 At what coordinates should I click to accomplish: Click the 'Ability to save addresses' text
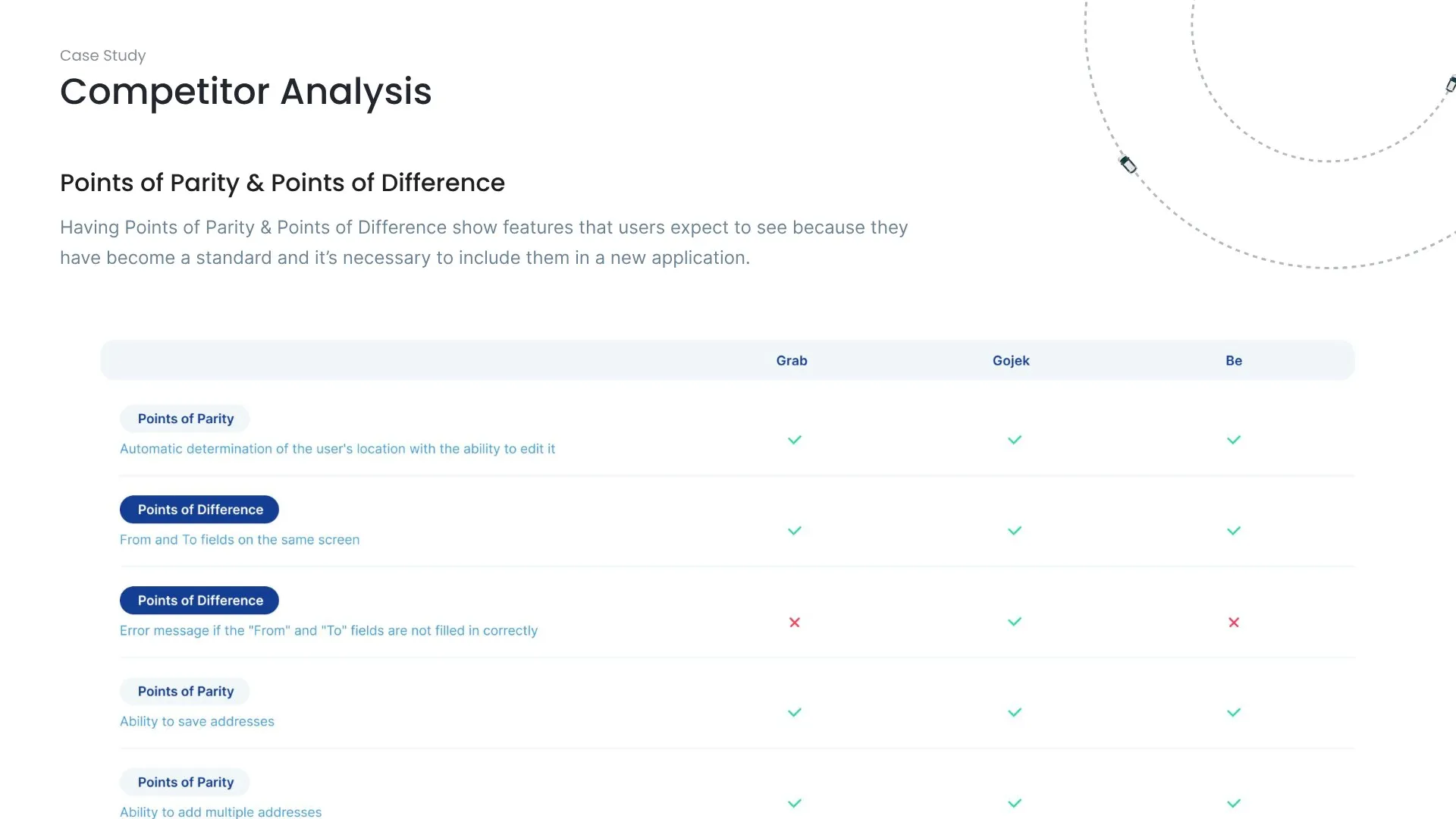[x=197, y=722]
